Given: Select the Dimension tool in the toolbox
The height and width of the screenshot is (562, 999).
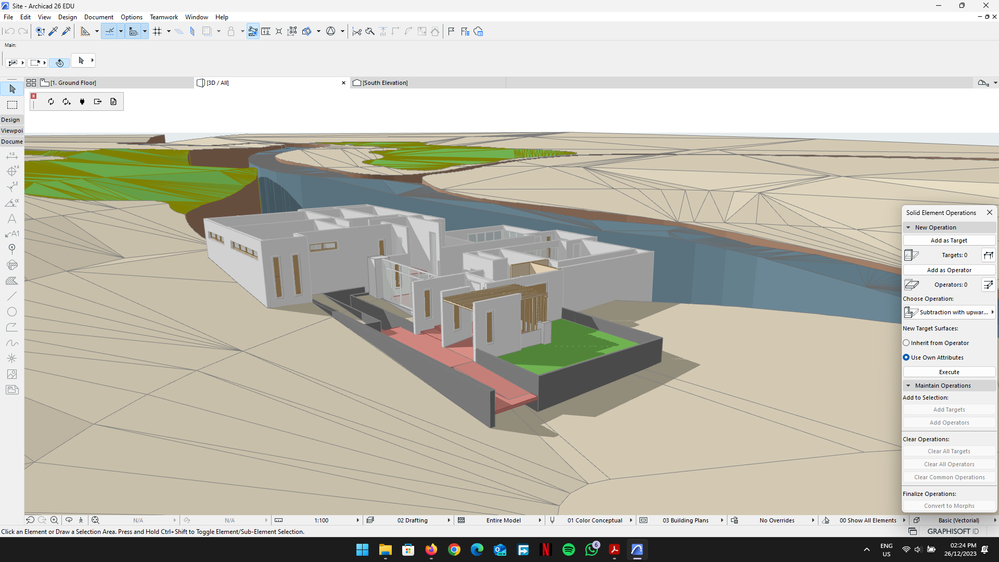Looking at the screenshot, I should (12, 156).
